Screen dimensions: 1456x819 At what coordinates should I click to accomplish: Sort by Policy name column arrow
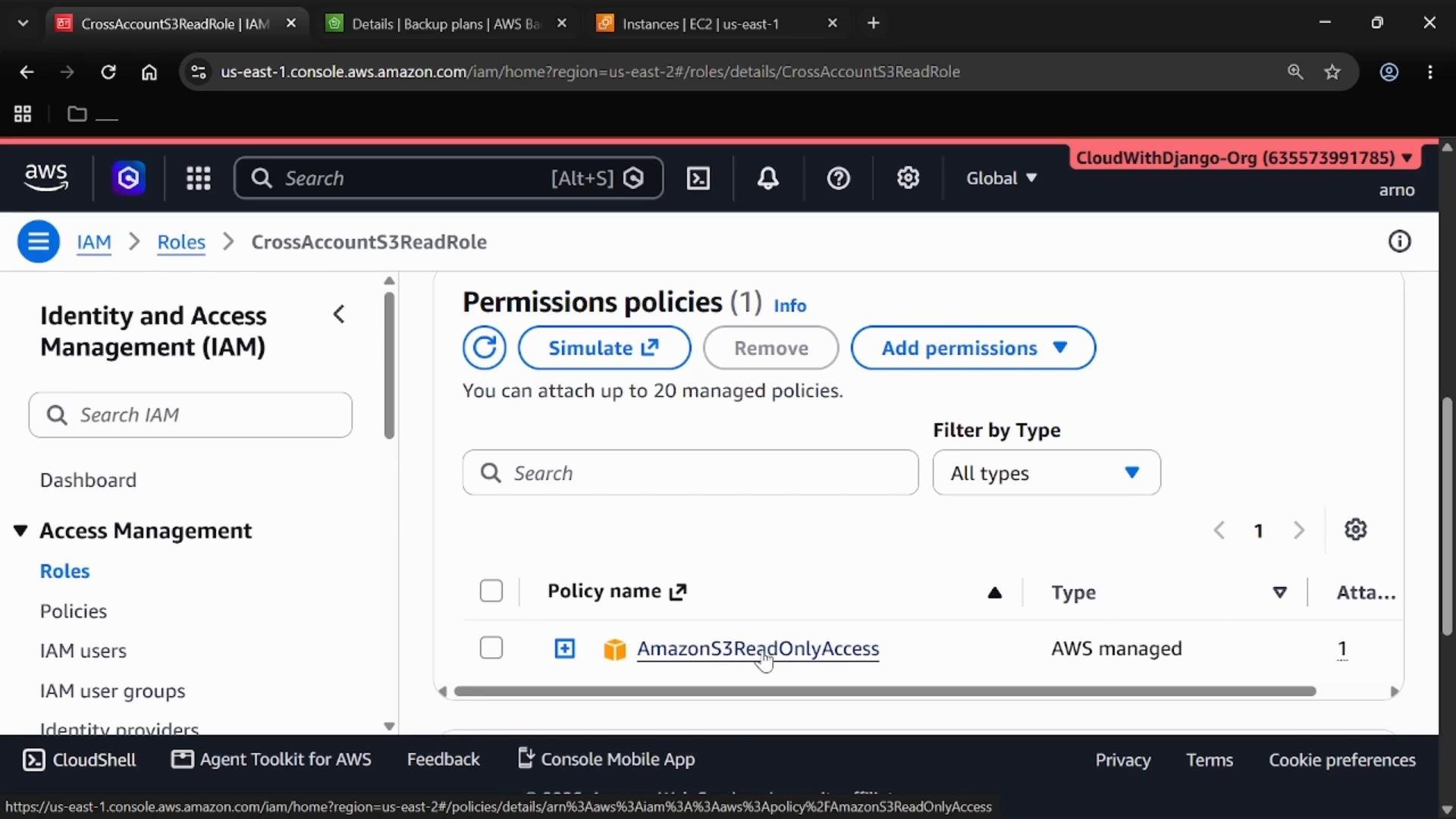click(995, 592)
